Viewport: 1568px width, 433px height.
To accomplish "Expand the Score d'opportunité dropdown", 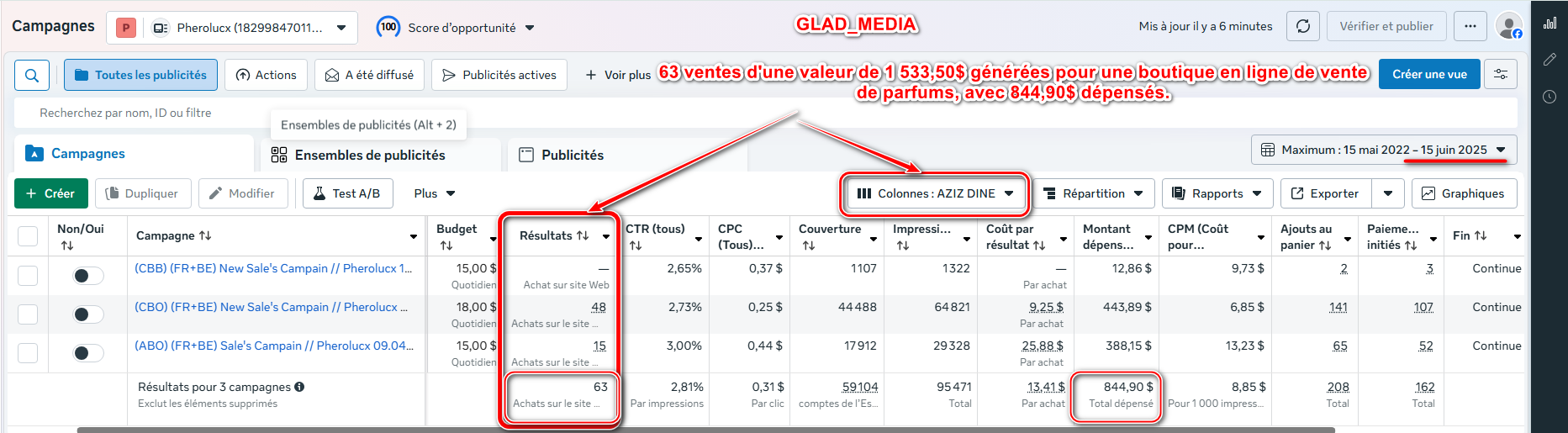I will (x=530, y=28).
